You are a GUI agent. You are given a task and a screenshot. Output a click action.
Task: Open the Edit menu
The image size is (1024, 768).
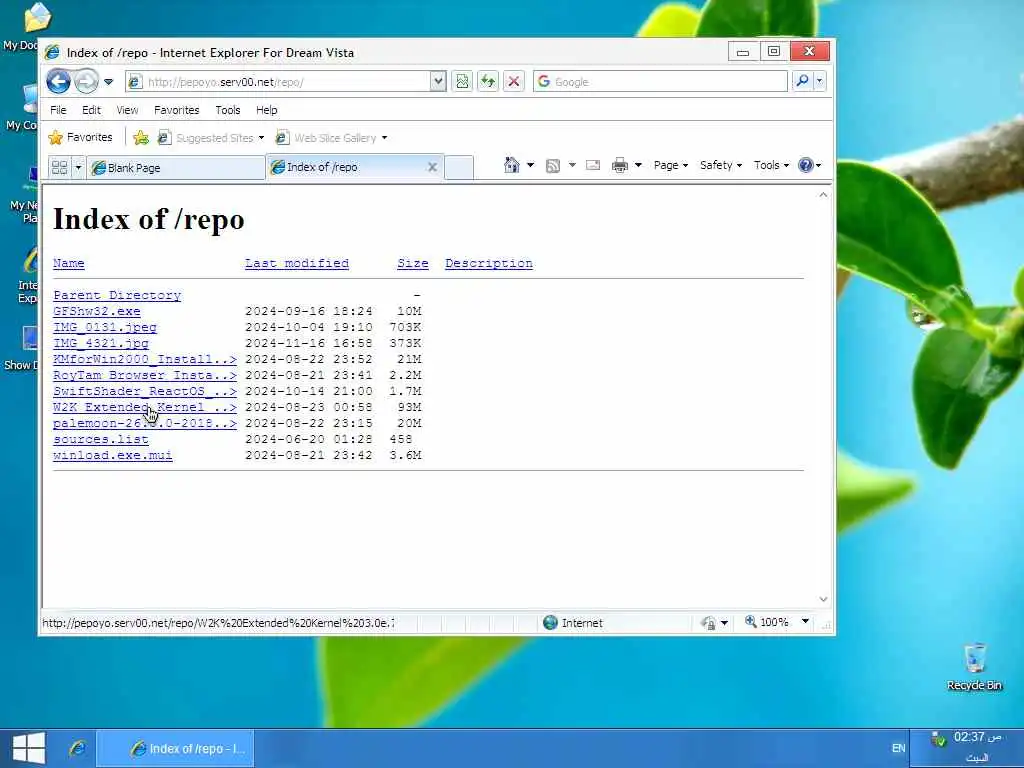91,110
